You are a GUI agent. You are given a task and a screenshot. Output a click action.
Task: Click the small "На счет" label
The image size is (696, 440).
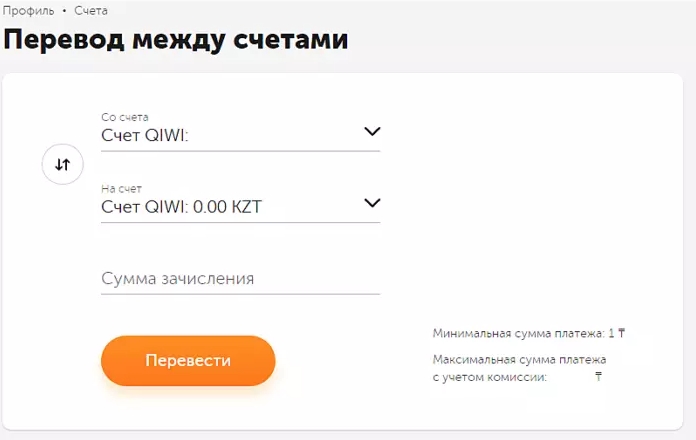pyautogui.click(x=121, y=189)
